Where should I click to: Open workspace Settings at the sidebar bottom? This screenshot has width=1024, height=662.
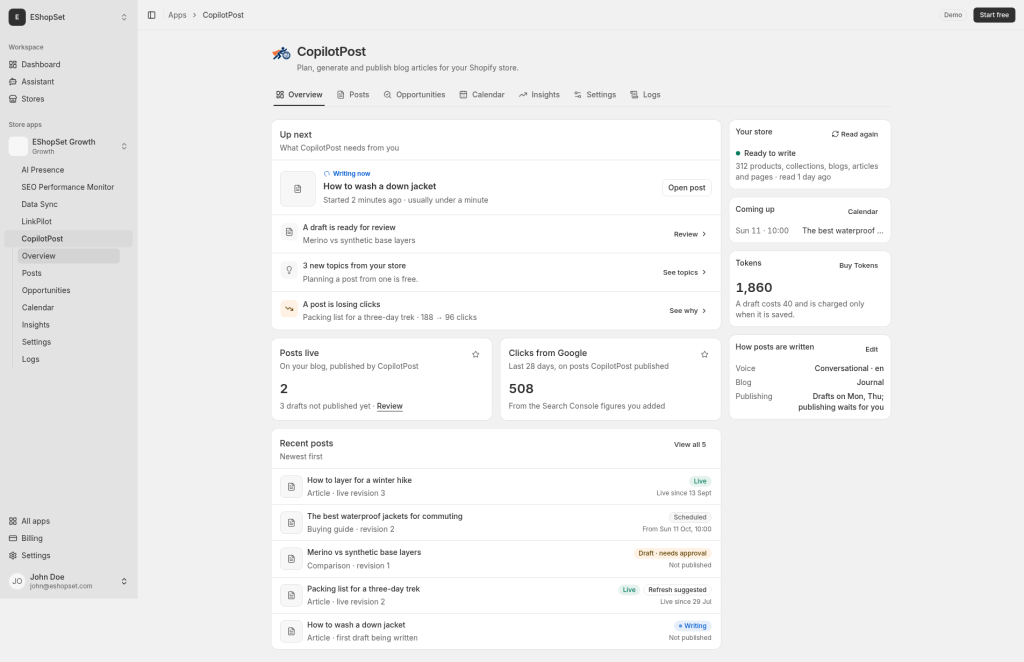coord(69,556)
